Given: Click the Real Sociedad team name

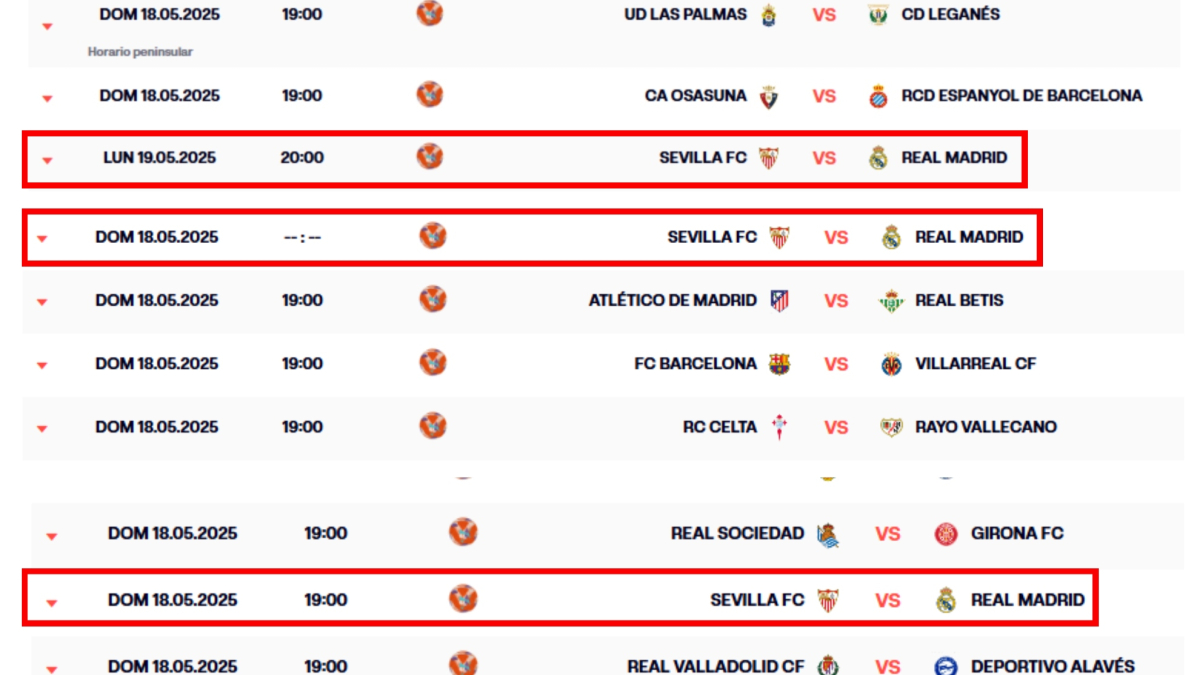Looking at the screenshot, I should coord(737,534).
